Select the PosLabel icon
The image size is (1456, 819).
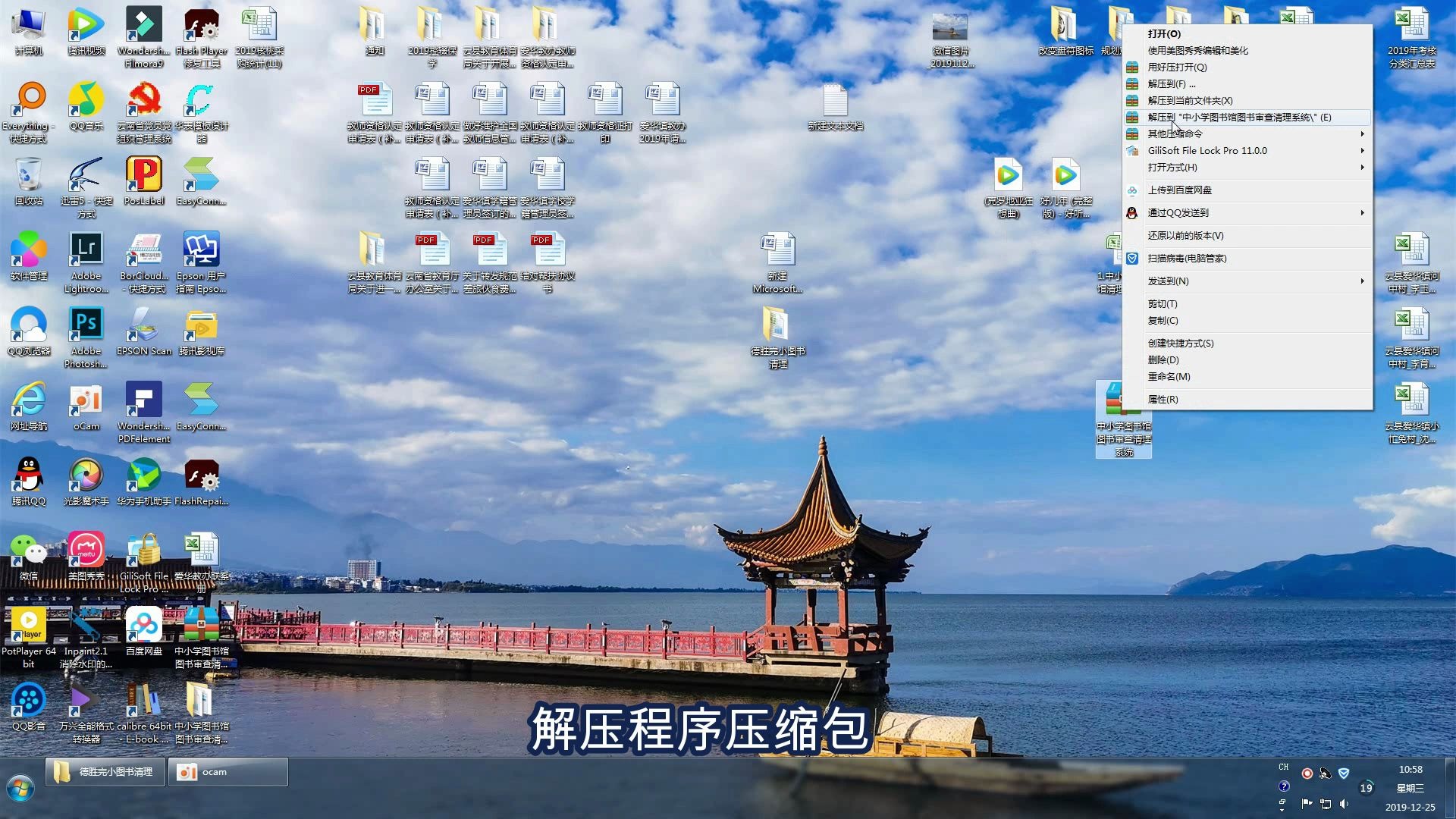tap(144, 183)
